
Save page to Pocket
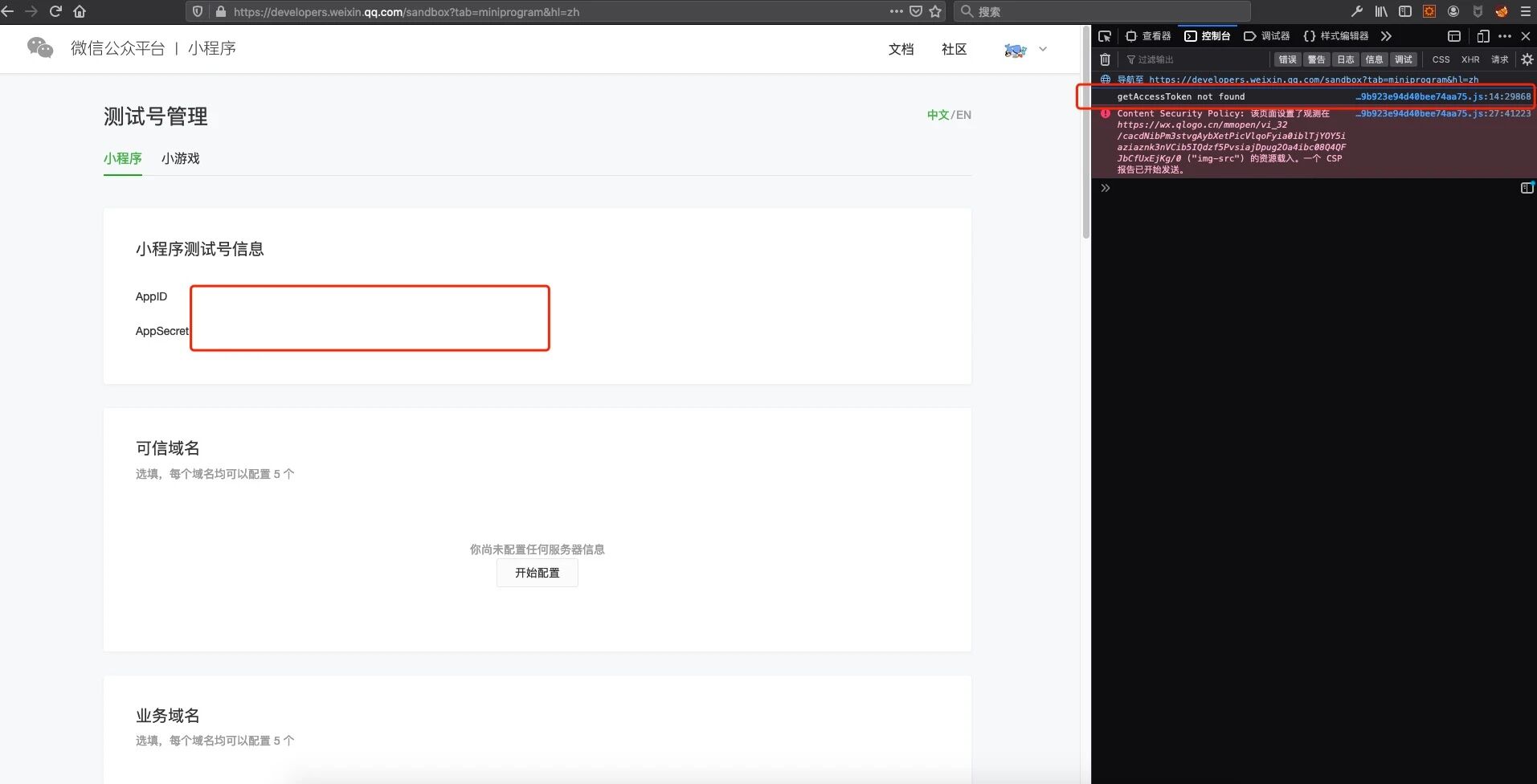tap(916, 11)
